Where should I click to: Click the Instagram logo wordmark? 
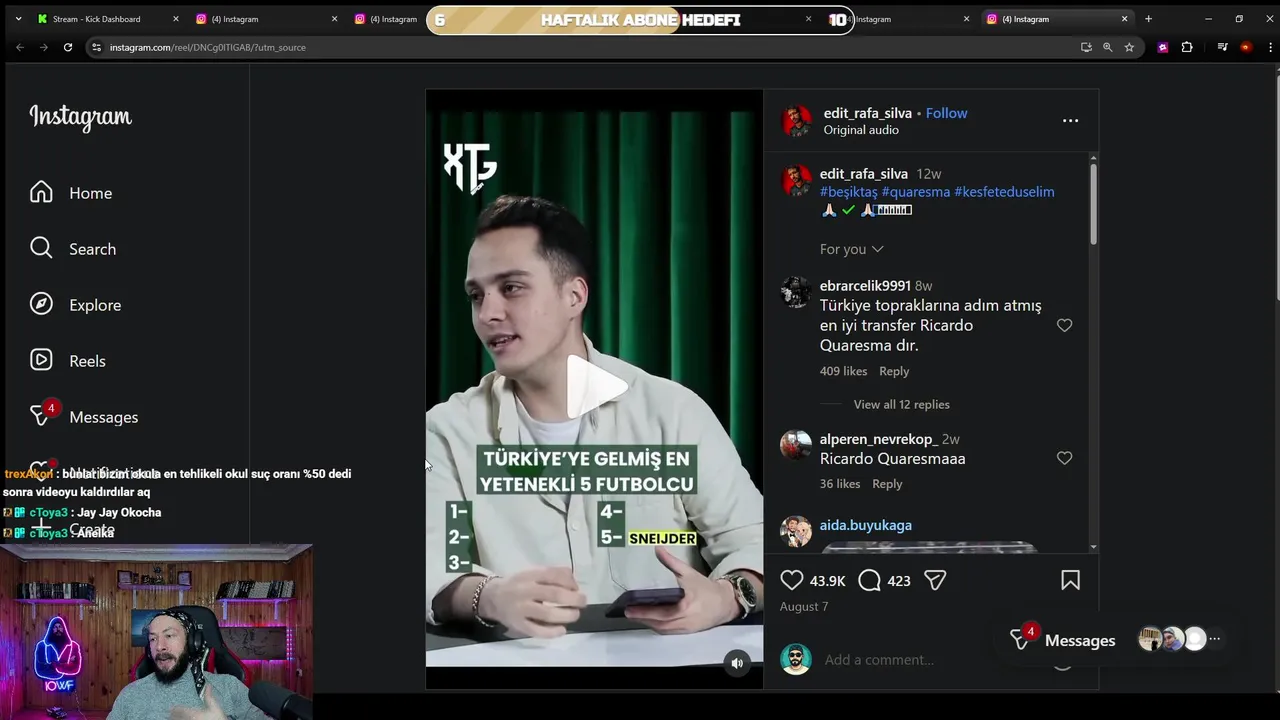(80, 117)
